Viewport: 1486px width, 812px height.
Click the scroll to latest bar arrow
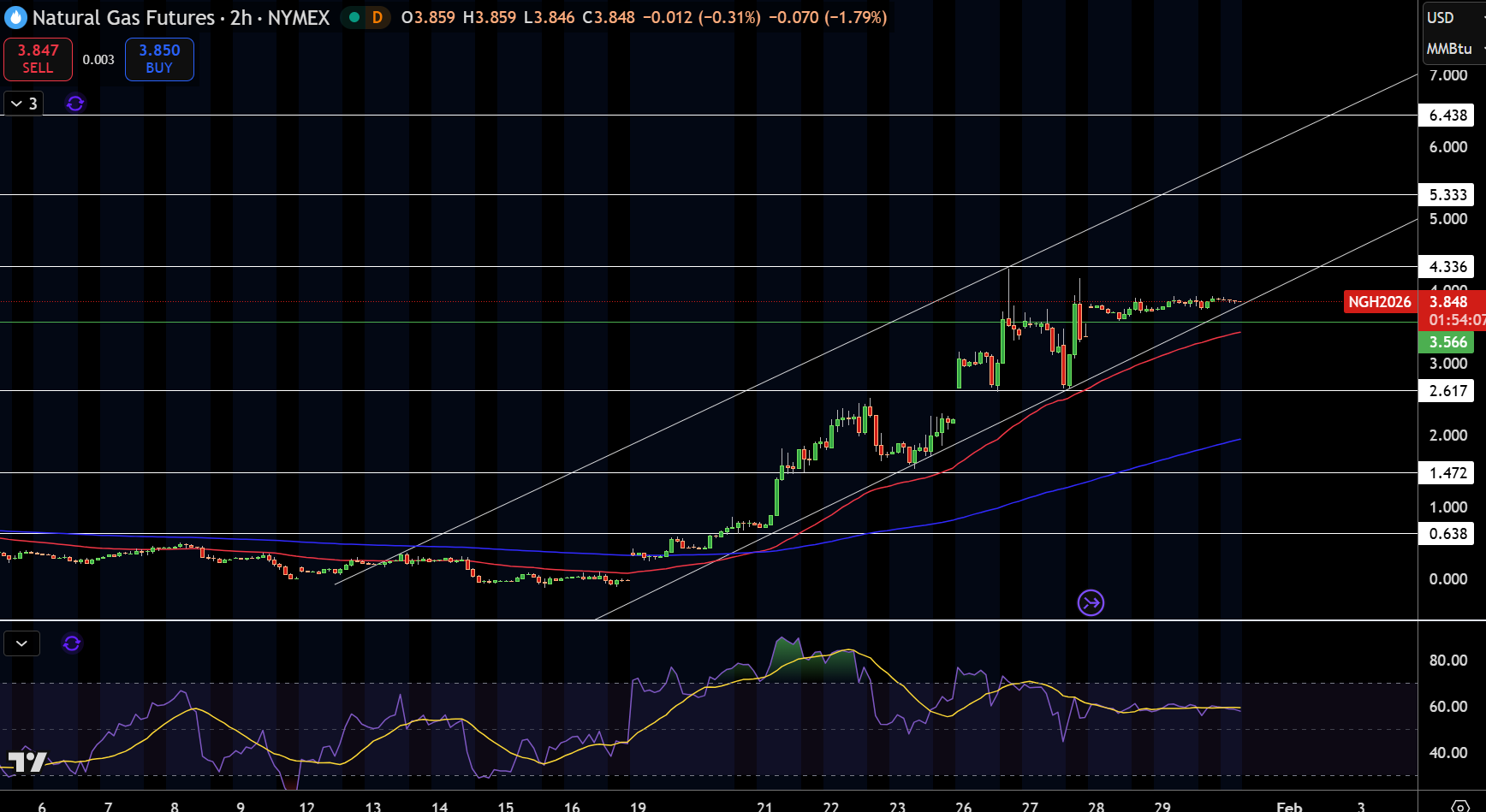(1091, 603)
